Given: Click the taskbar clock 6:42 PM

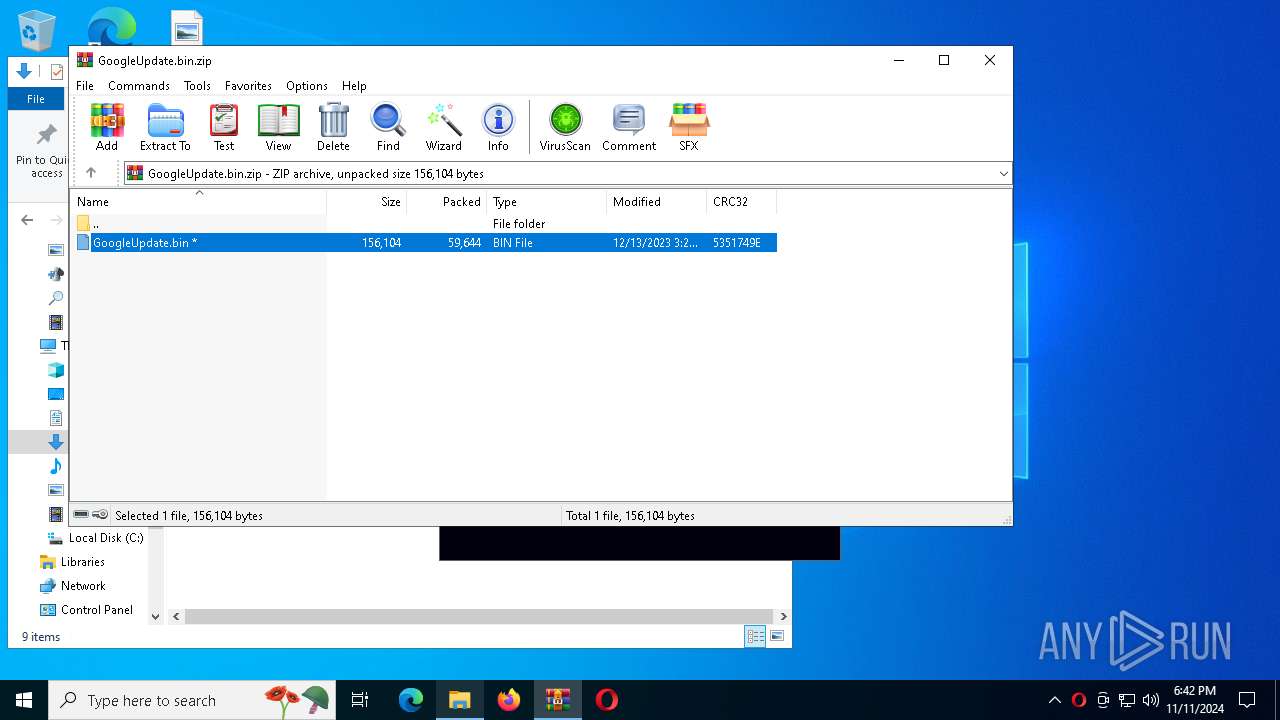Looking at the screenshot, I should pyautogui.click(x=1195, y=692).
